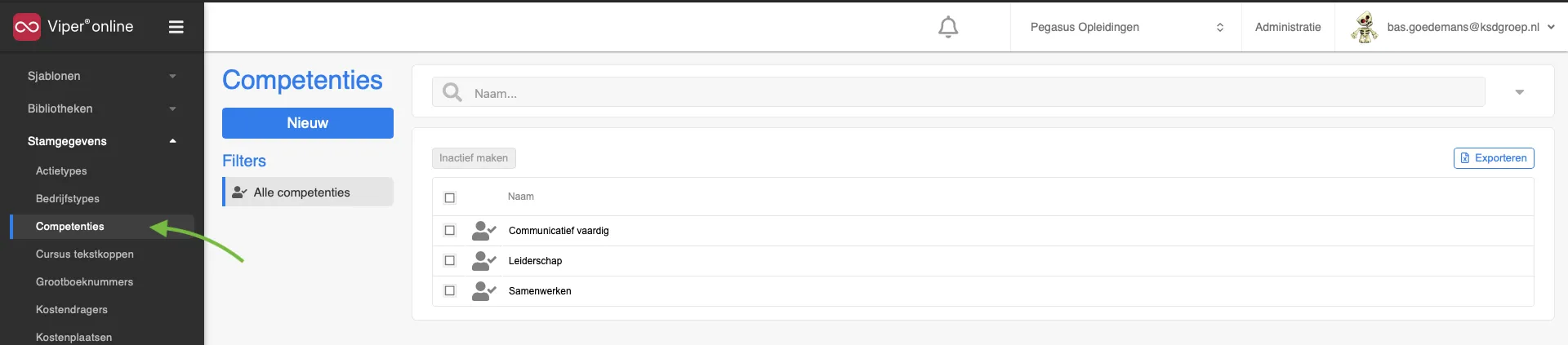Click the Viper online logo

click(x=73, y=27)
